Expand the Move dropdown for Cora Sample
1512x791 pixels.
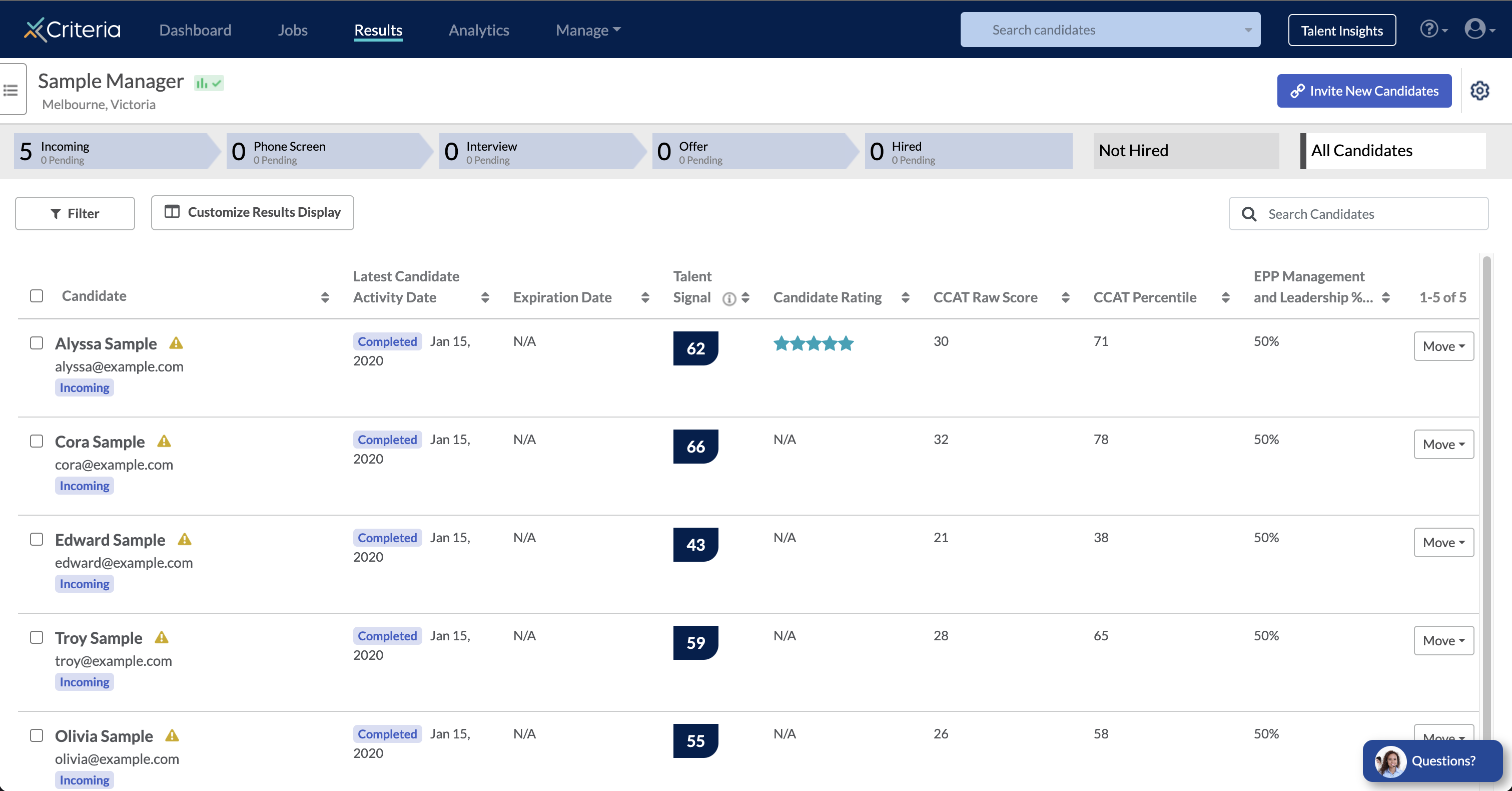tap(1443, 444)
